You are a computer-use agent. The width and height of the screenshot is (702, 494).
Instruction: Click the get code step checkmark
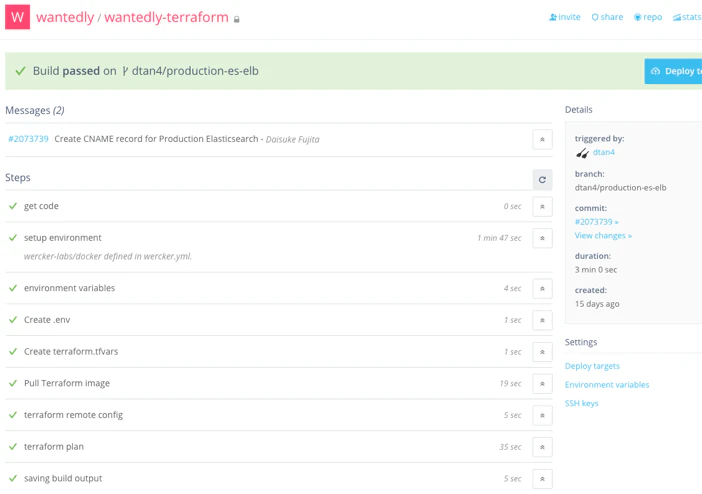13,206
